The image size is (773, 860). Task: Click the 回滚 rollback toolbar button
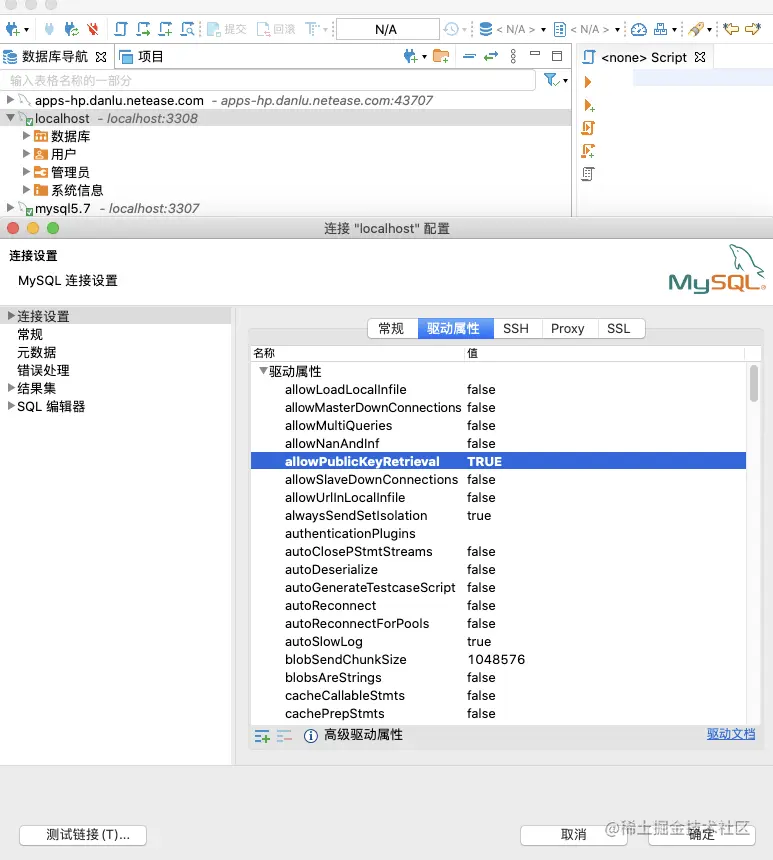[277, 29]
